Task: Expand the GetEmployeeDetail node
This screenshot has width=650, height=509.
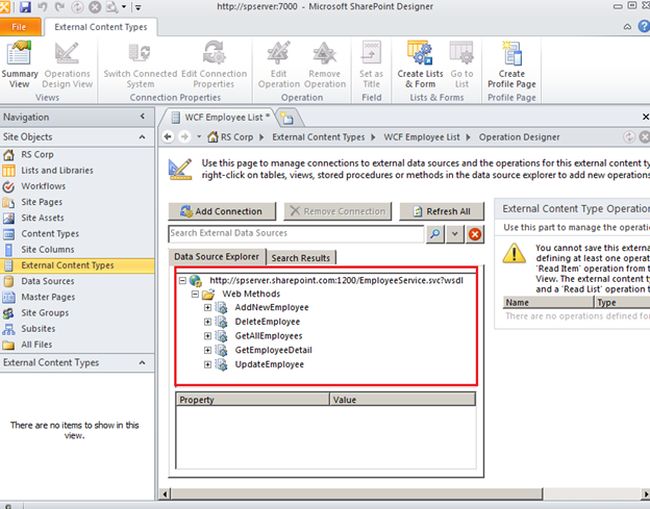Action: point(208,350)
